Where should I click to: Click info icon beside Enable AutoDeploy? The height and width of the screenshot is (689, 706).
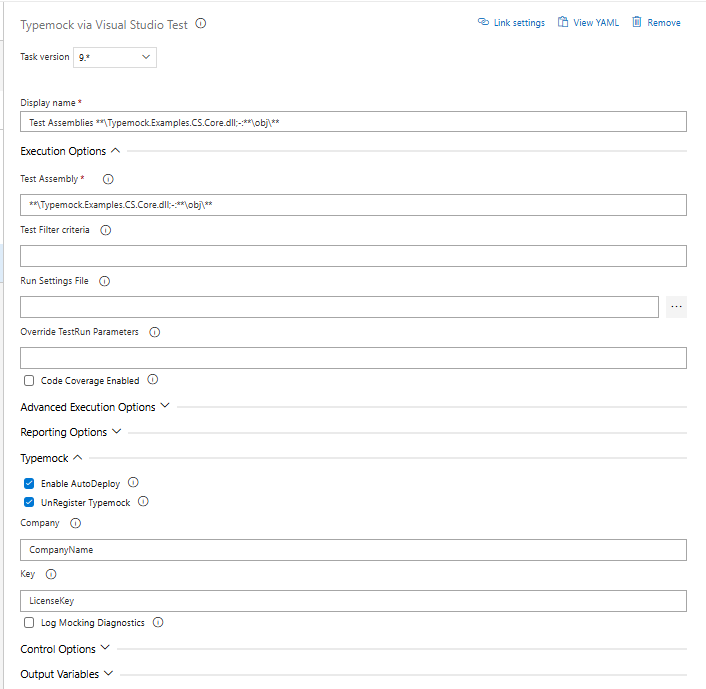[x=133, y=483]
